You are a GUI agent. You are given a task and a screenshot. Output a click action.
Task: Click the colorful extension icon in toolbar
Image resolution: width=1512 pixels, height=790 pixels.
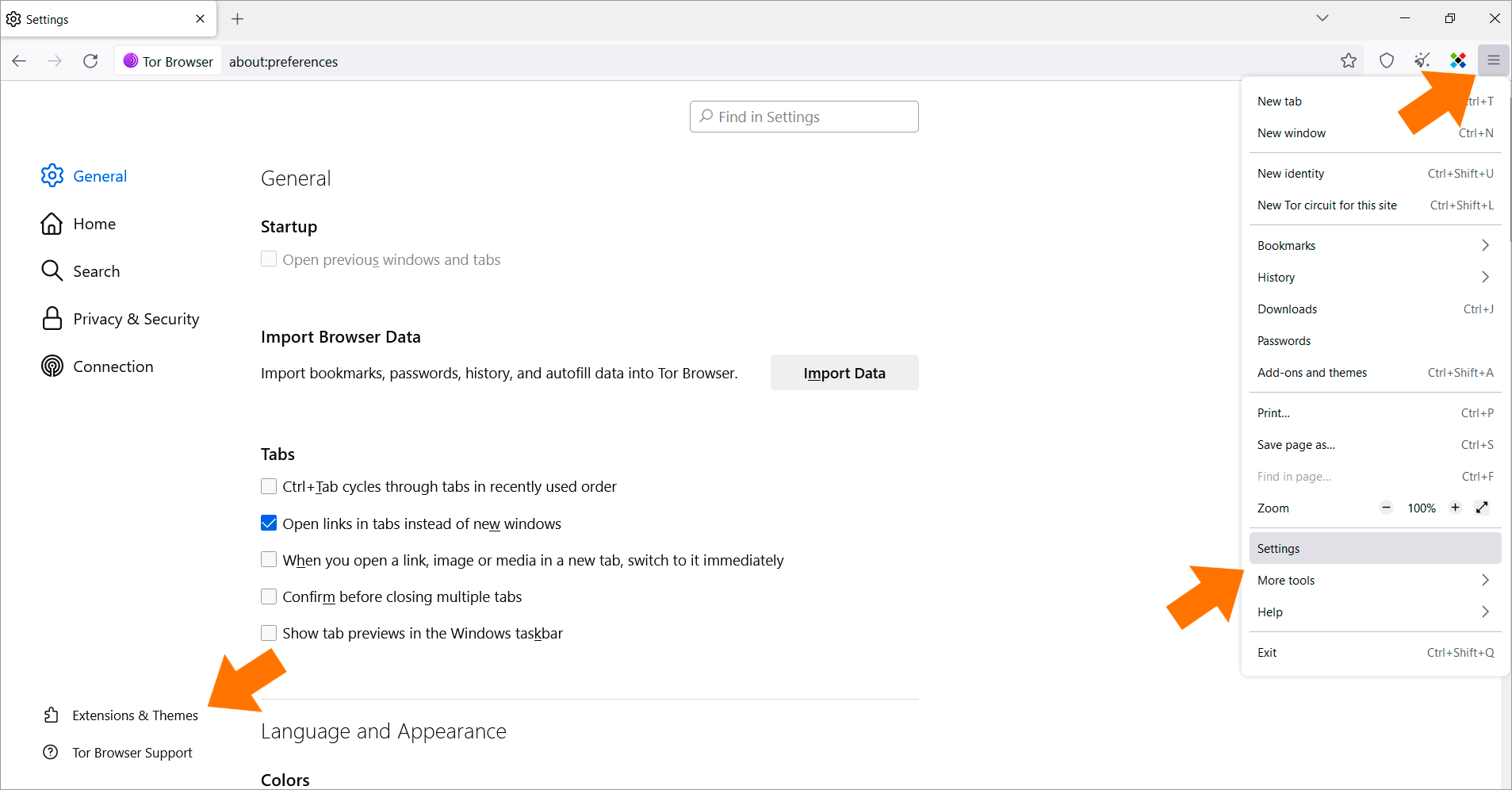pos(1458,60)
